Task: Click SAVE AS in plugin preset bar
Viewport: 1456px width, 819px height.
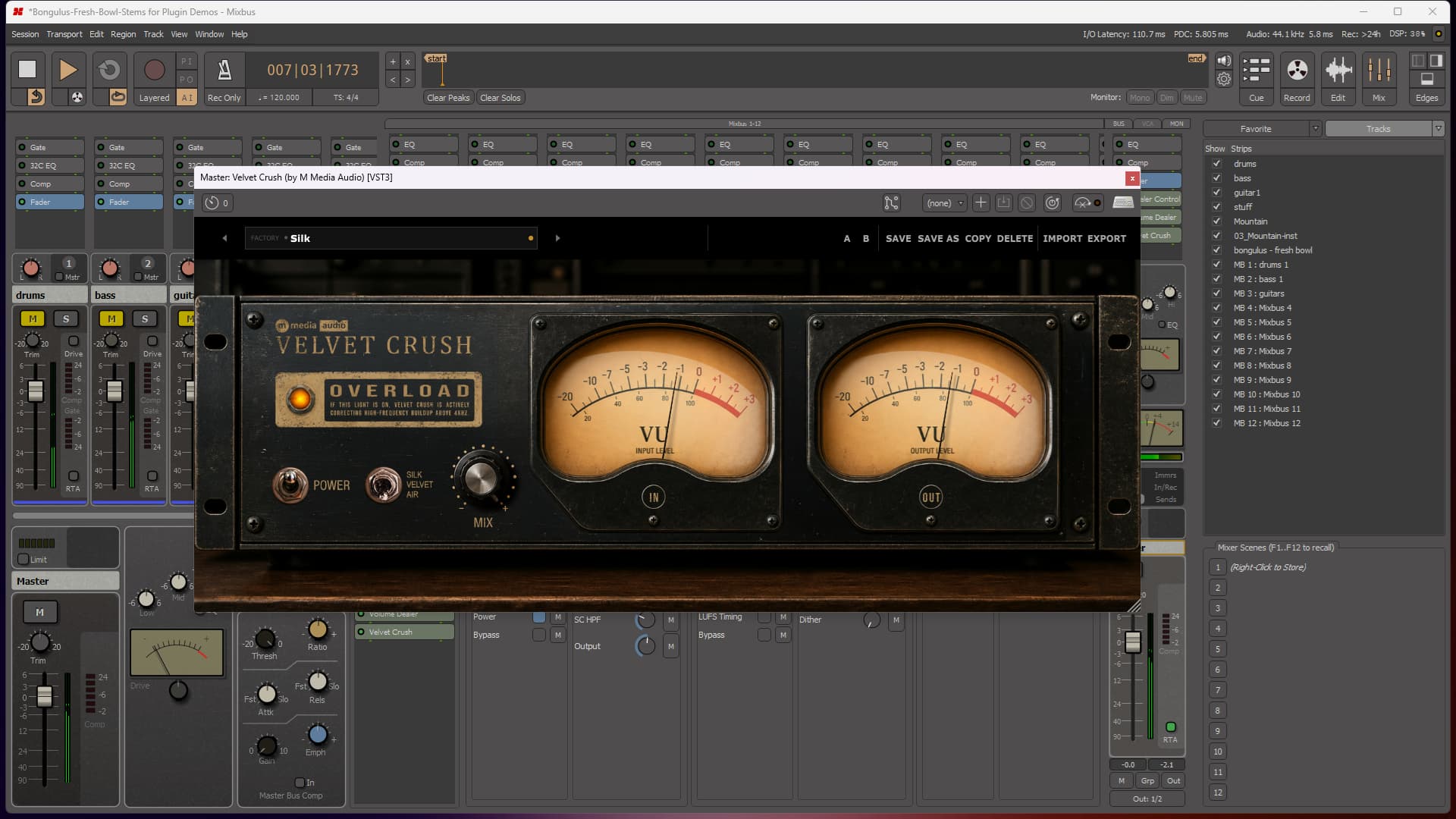Action: click(938, 238)
